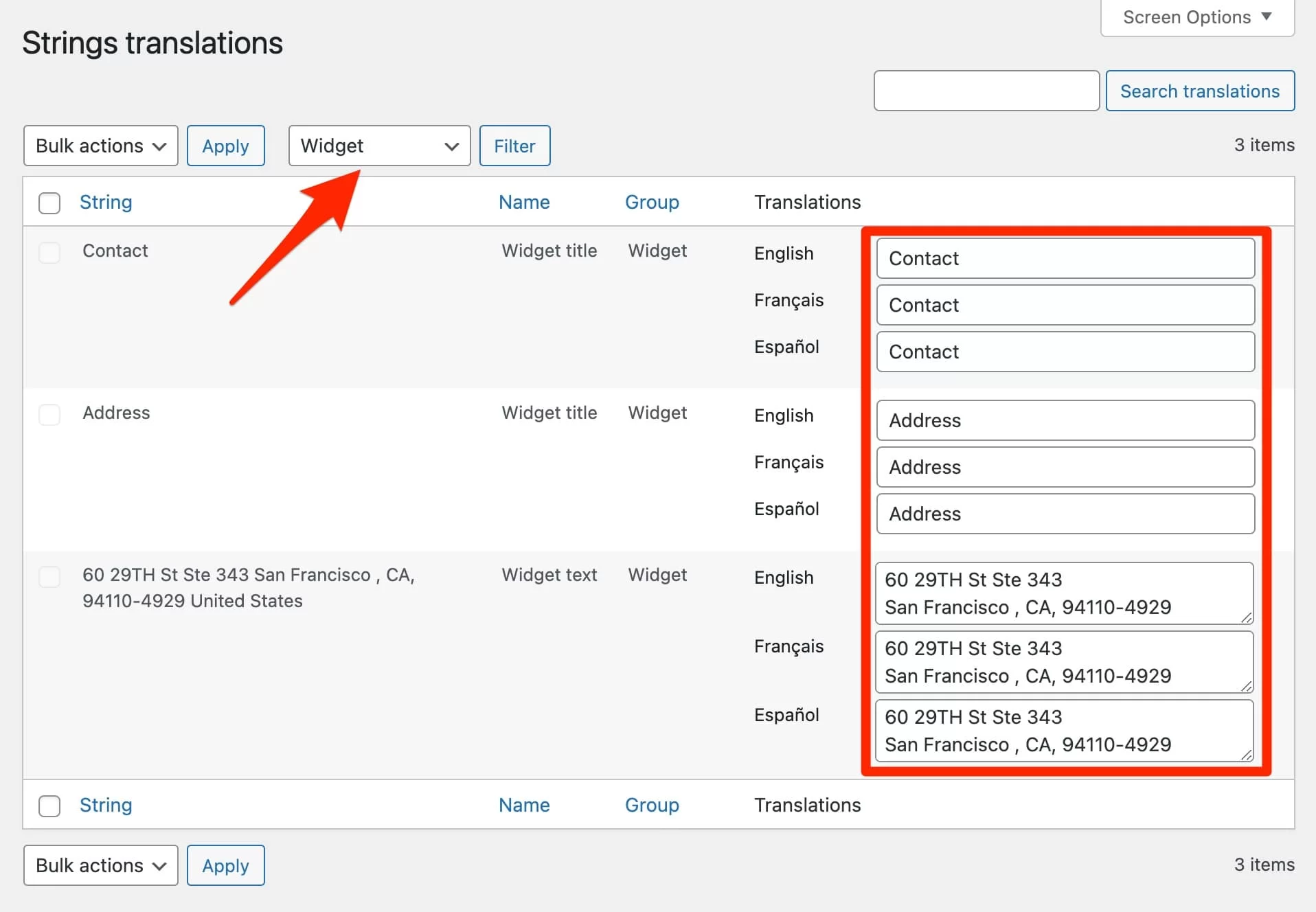Open the bottom Bulk actions dropdown
Screen dimensions: 1316x912
(x=100, y=865)
